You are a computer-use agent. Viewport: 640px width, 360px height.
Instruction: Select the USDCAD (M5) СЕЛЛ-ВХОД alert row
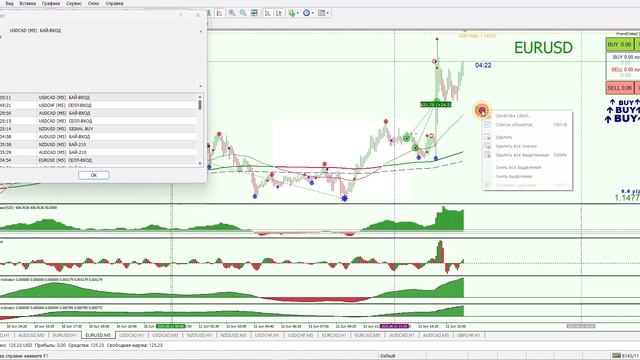(x=98, y=121)
